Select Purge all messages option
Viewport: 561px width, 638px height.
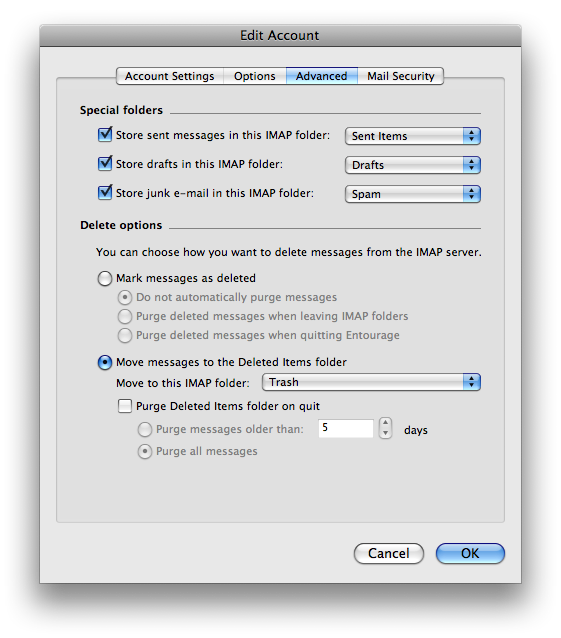145,452
